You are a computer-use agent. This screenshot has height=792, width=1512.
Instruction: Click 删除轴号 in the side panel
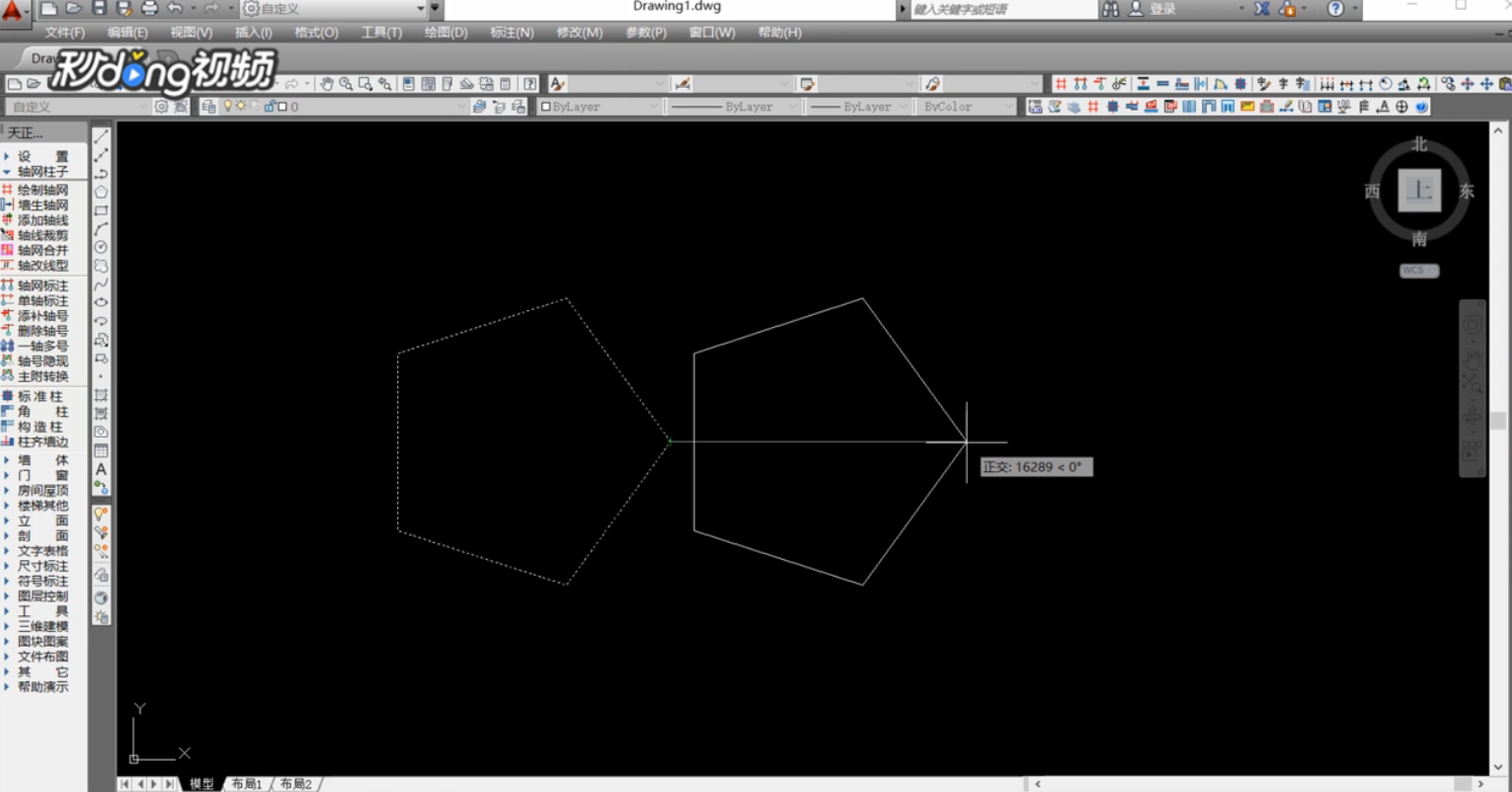42,331
